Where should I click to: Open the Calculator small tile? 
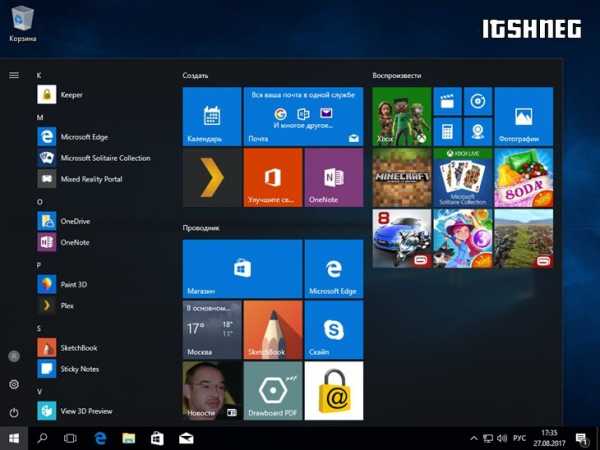[447, 132]
